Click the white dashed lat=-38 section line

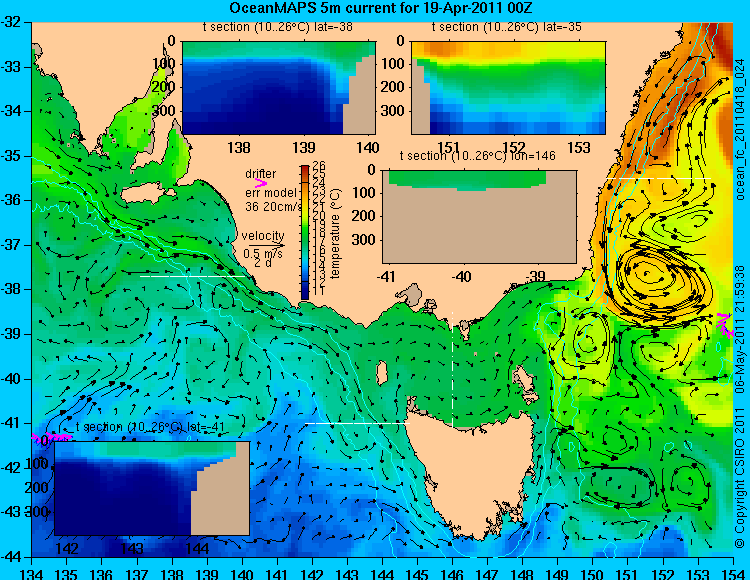(194, 276)
